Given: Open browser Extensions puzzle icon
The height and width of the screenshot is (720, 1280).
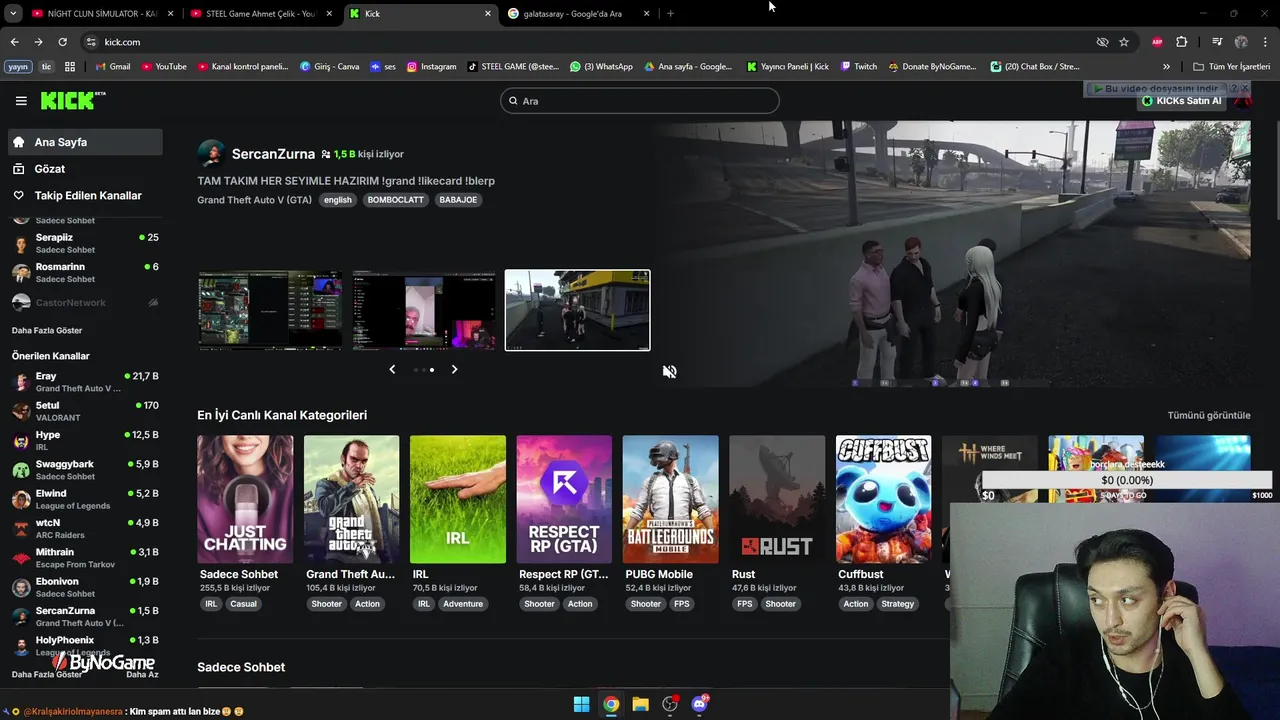Looking at the screenshot, I should pyautogui.click(x=1181, y=42).
